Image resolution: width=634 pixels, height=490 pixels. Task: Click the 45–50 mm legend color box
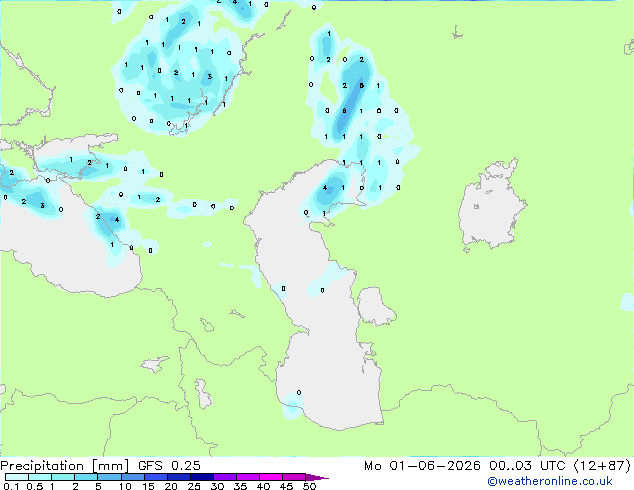294,477
